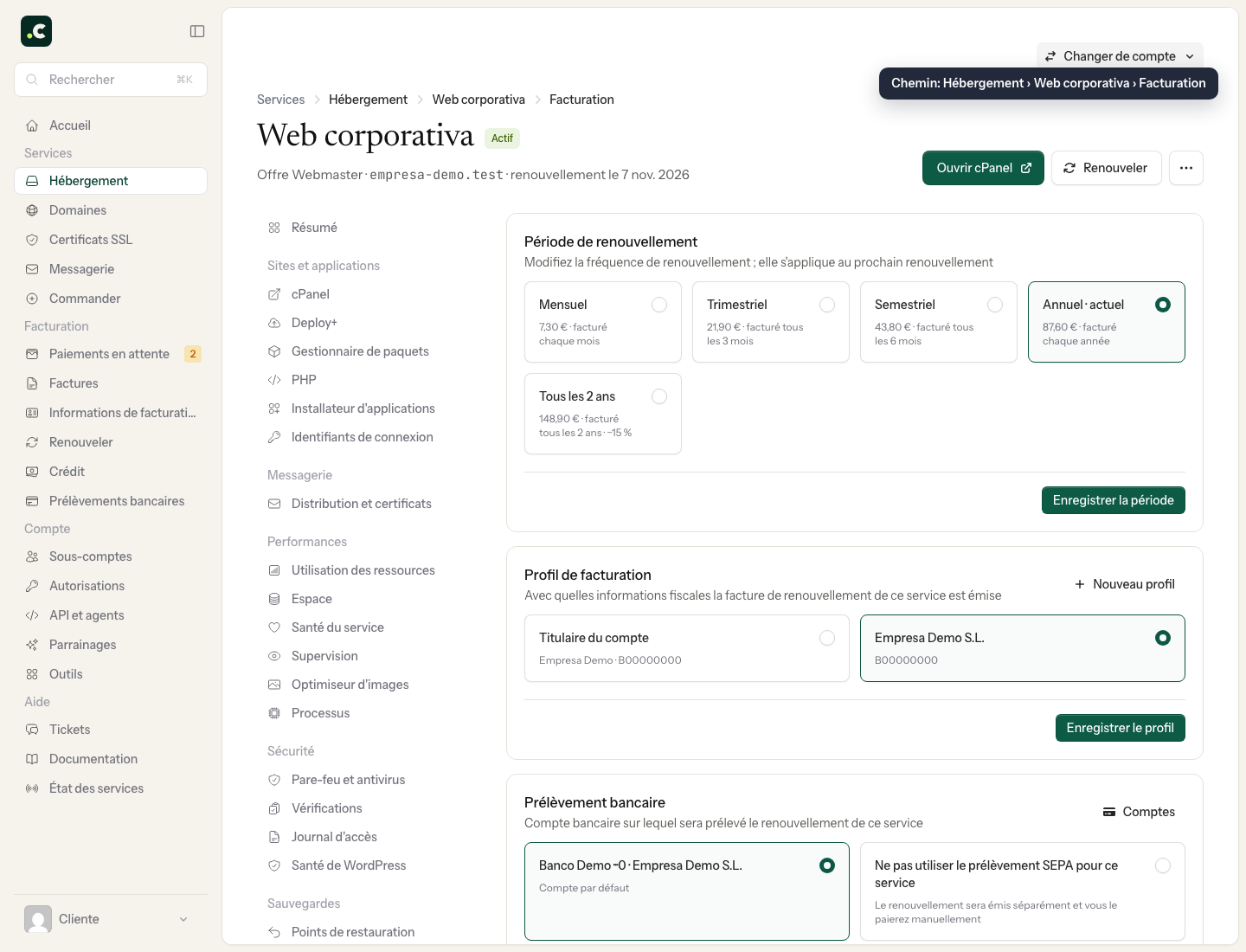This screenshot has height=952, width=1246.
Task: Click the Commander plus-circle icon
Action: point(32,299)
